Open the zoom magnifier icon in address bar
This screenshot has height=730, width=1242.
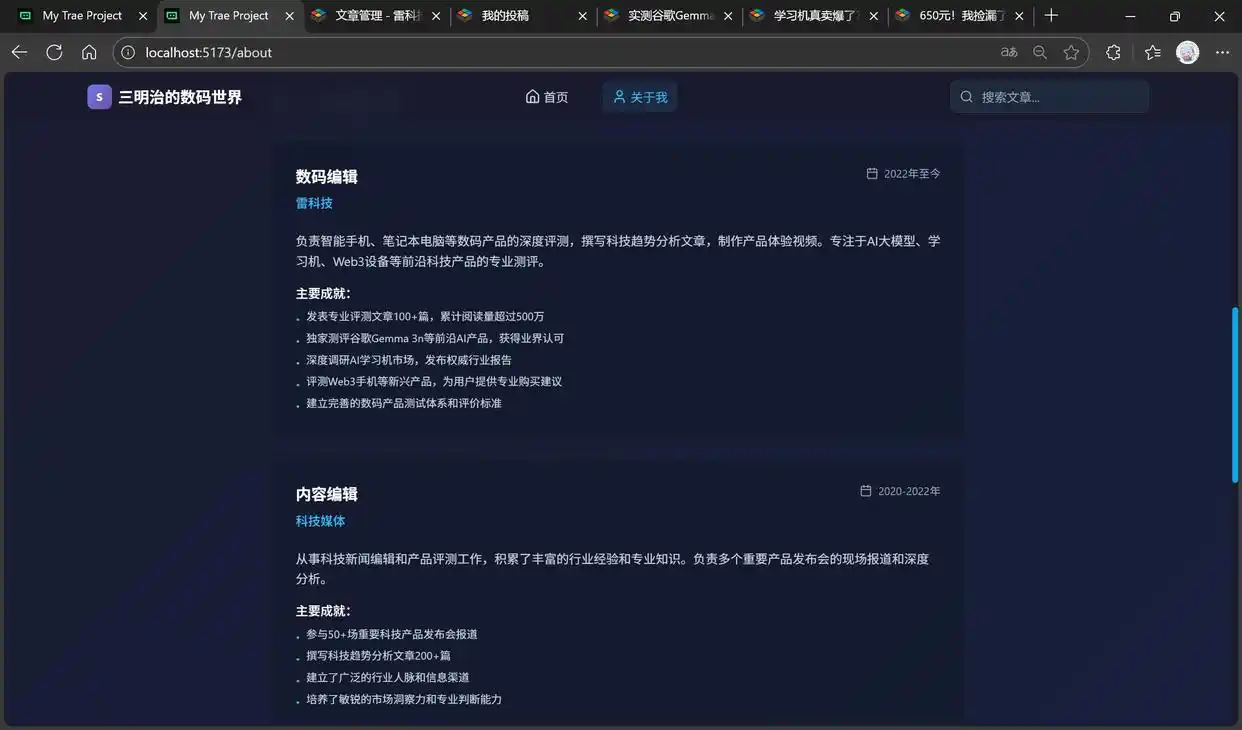coord(1040,51)
